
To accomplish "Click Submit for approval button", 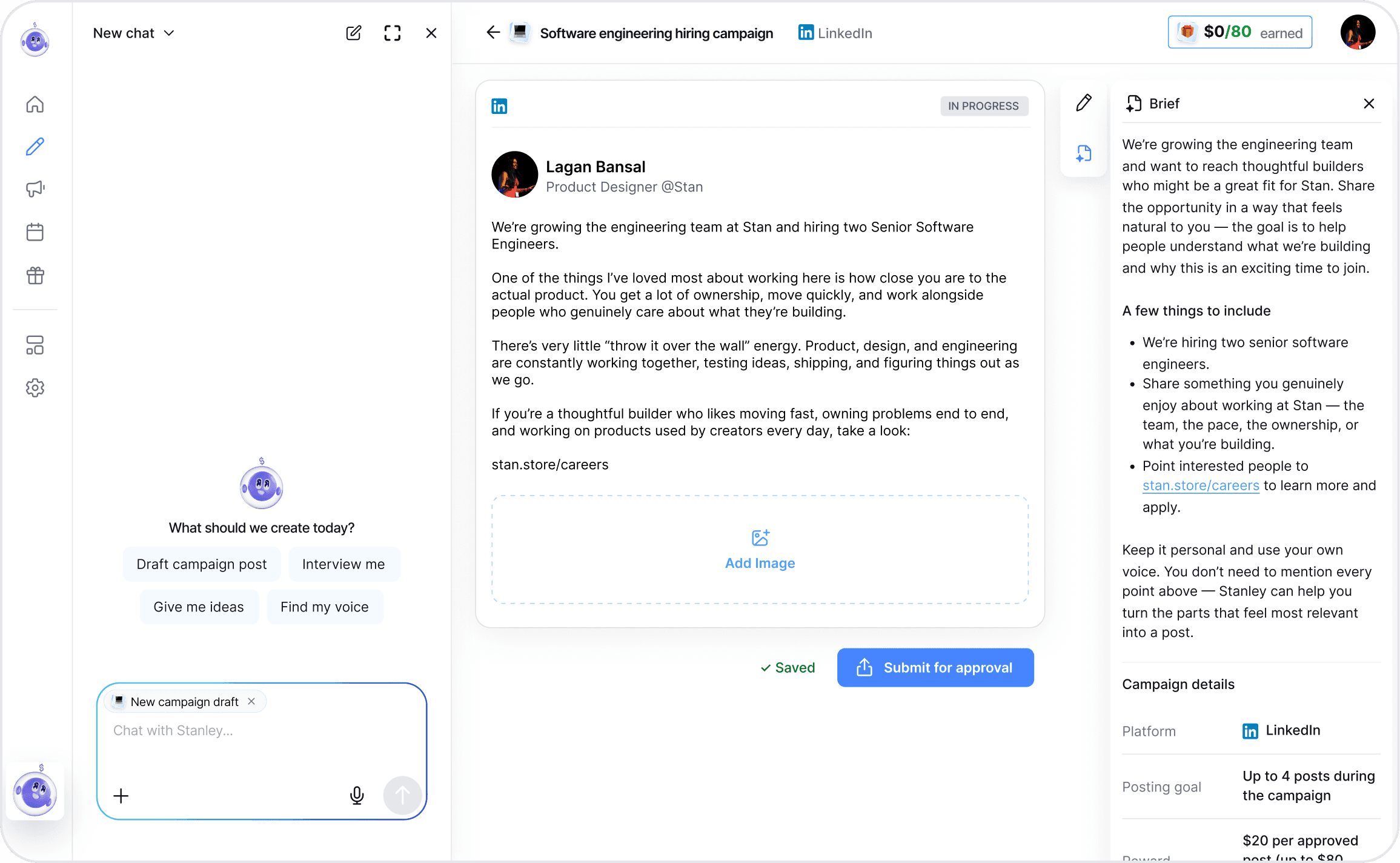I will [935, 668].
